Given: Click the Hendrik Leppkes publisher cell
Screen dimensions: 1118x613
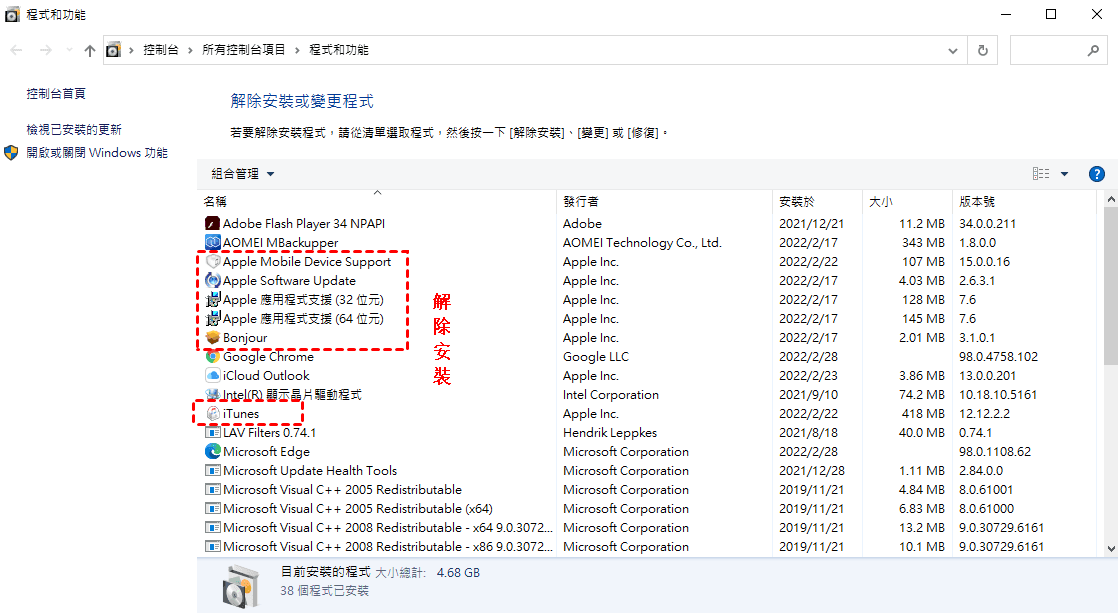Looking at the screenshot, I should pyautogui.click(x=610, y=433).
